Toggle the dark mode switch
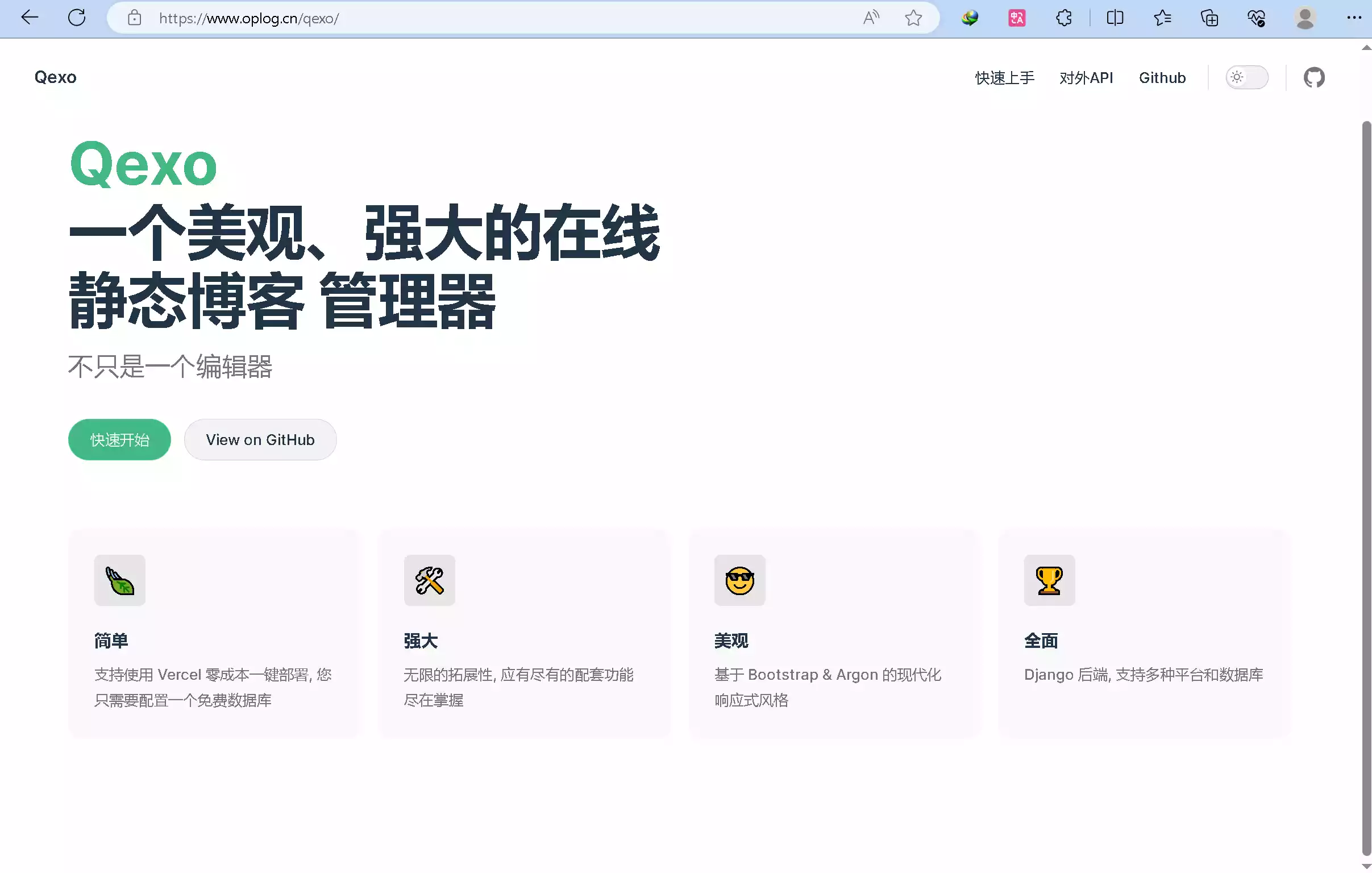Image resolution: width=1372 pixels, height=873 pixels. 1246,77
